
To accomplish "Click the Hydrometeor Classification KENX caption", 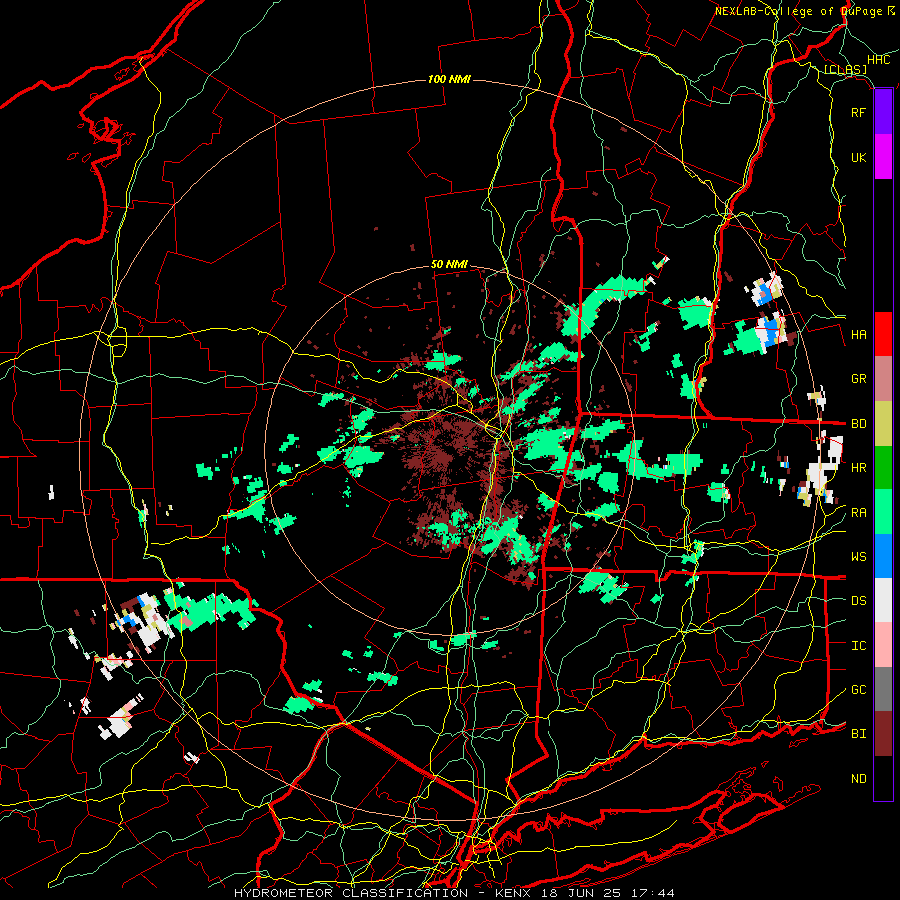I will (454, 893).
